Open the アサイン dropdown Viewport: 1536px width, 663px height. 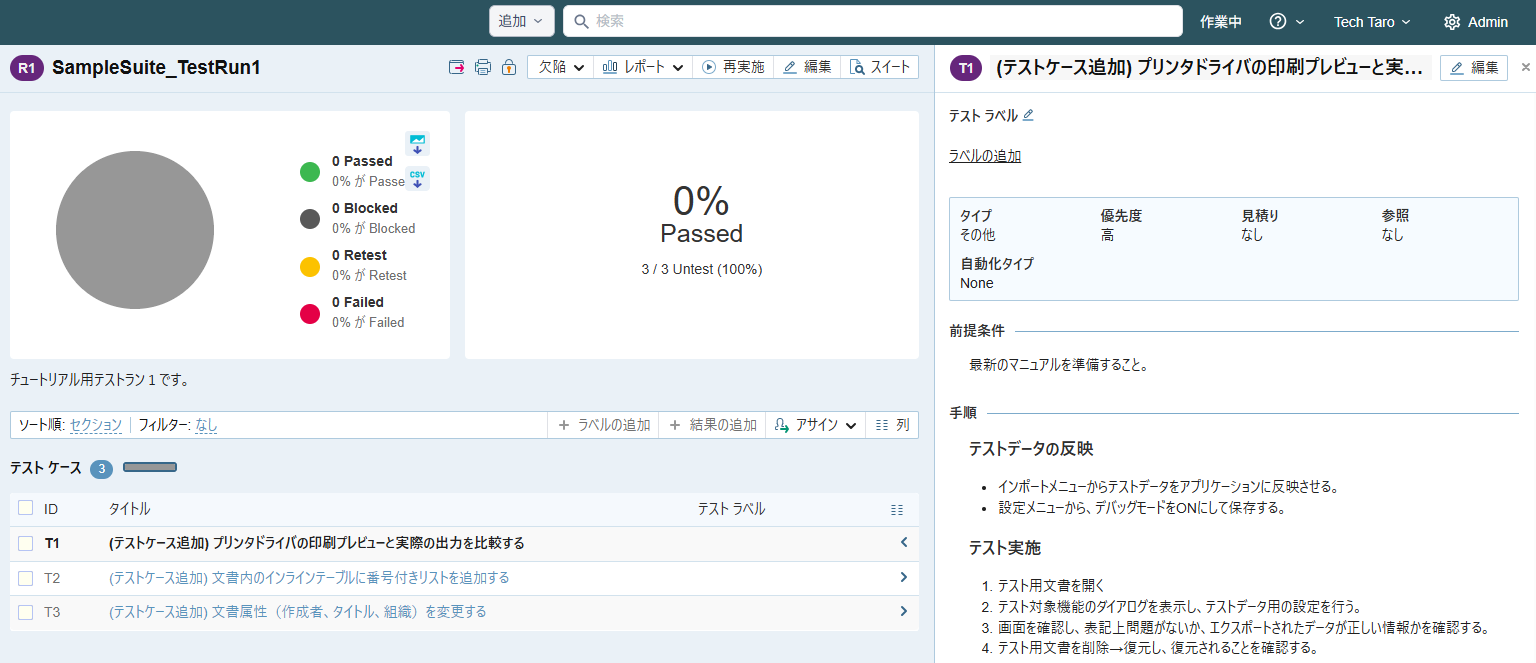coord(816,425)
